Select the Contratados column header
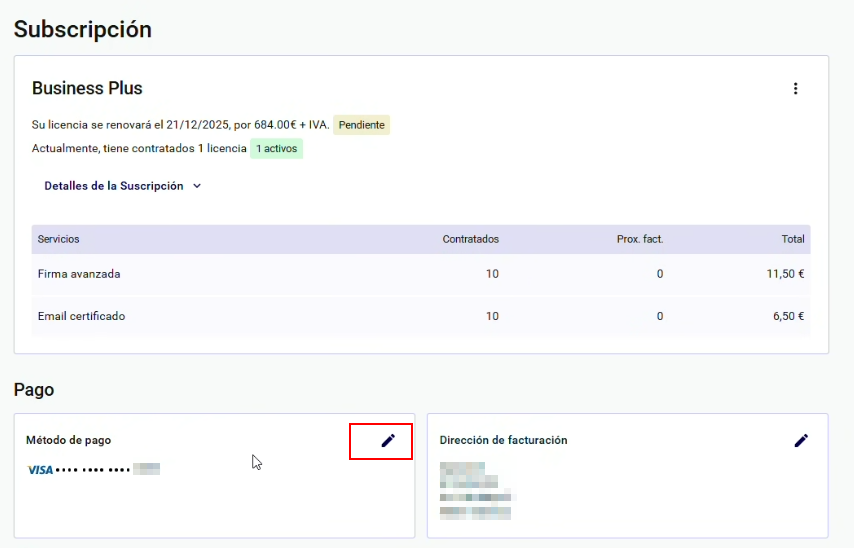Screen dimensions: 854x548 471,239
